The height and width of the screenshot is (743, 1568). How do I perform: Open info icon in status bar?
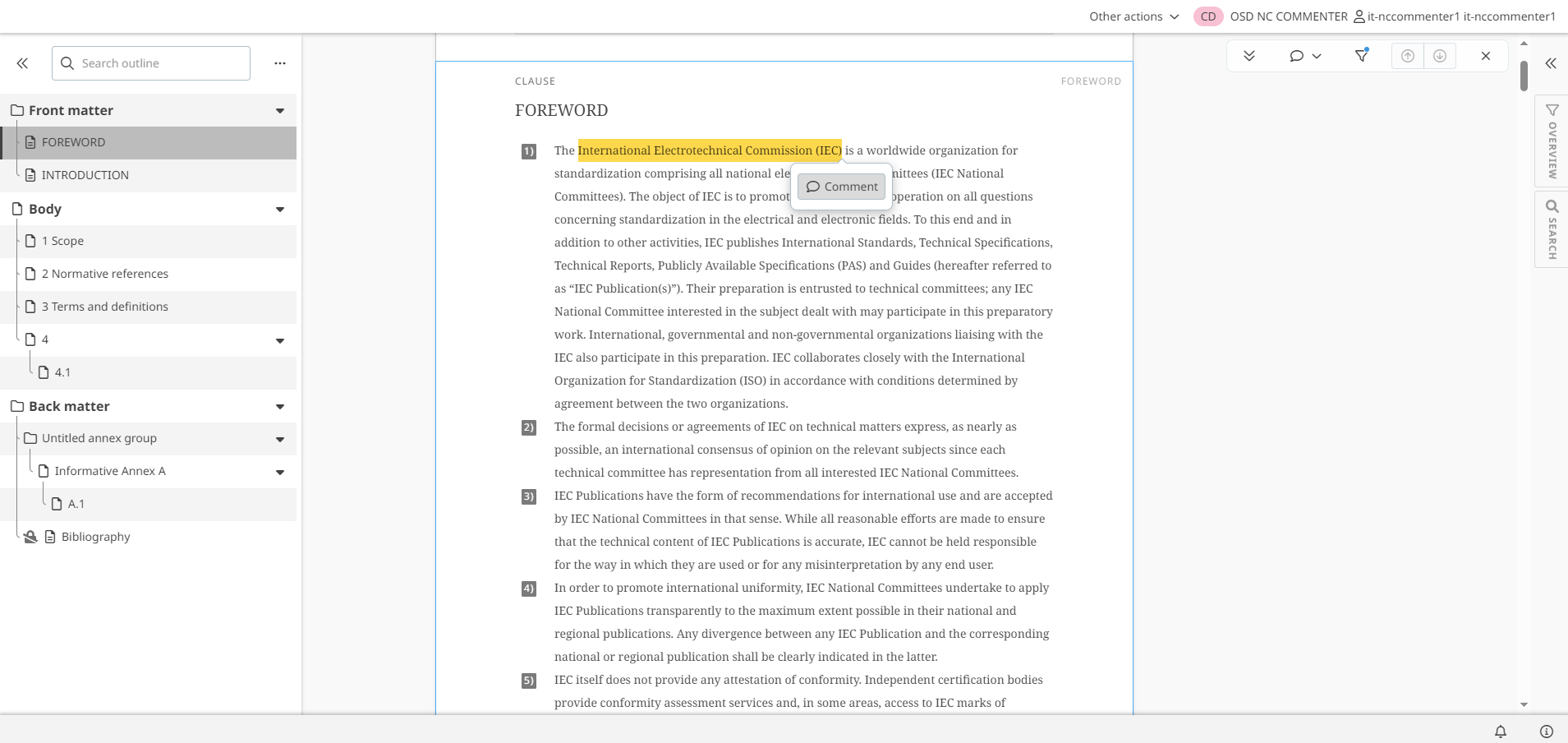pos(1547,731)
